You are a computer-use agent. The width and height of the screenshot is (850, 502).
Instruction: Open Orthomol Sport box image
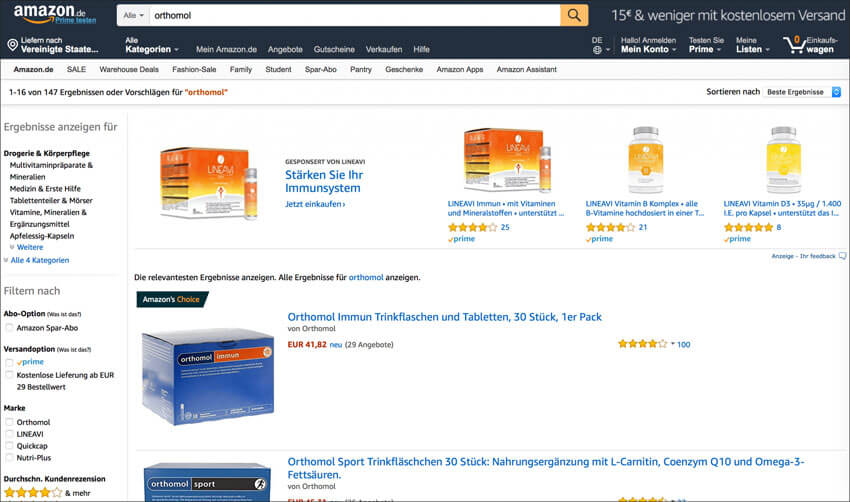coord(207,482)
